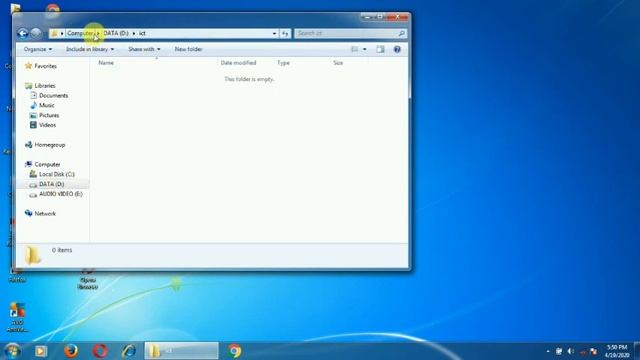The width and height of the screenshot is (640, 360).
Task: Open Music library
Action: (x=47, y=105)
